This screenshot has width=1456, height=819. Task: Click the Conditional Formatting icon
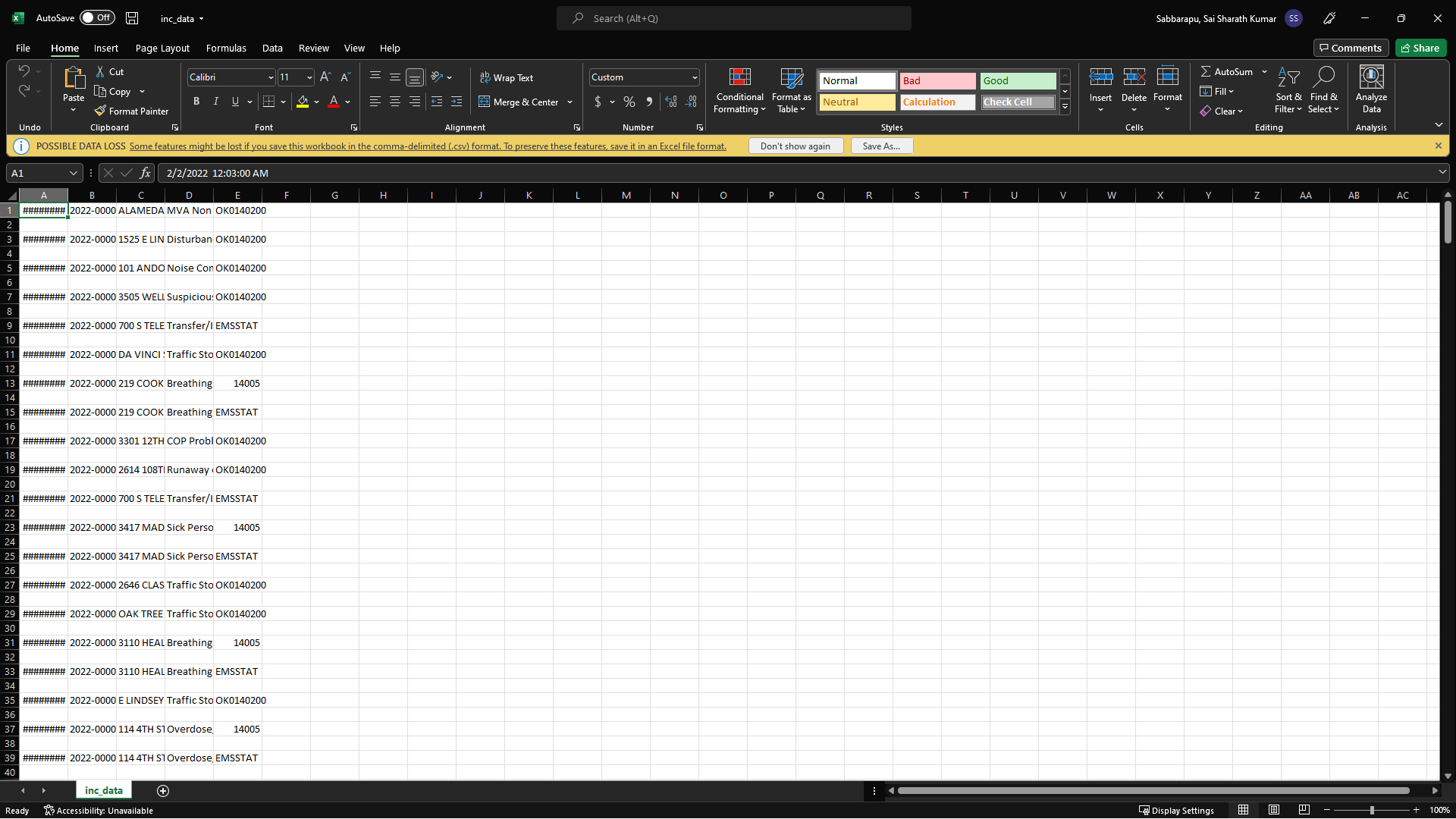click(739, 77)
